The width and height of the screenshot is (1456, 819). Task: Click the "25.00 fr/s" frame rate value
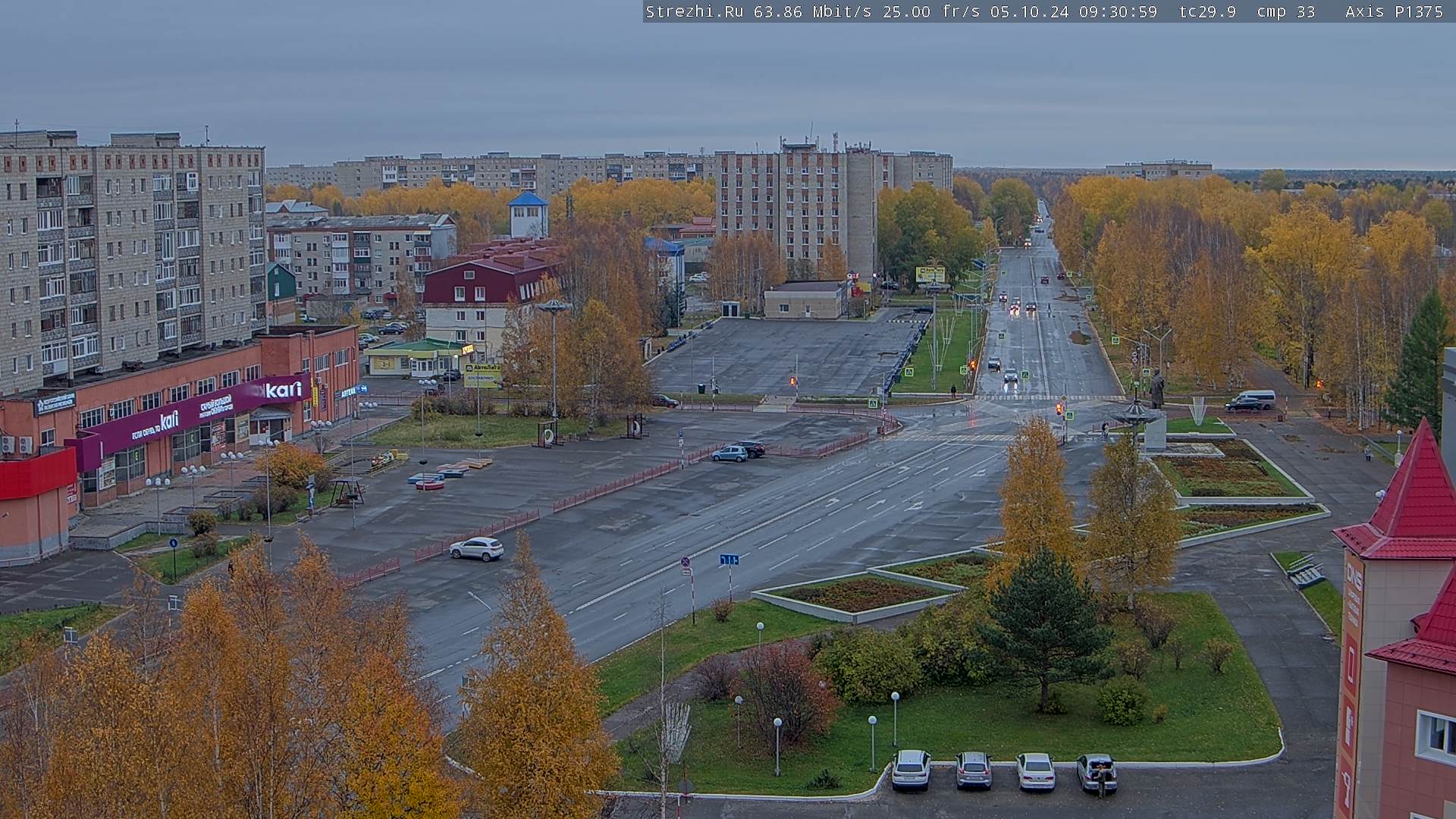pos(930,11)
